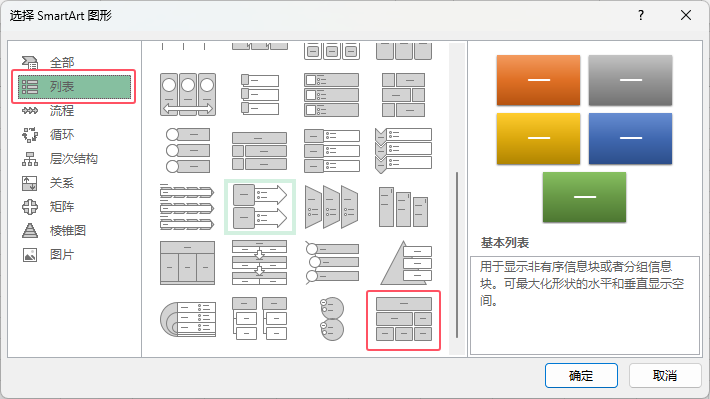The height and width of the screenshot is (399, 710).
Task: Click the orange preview block
Action: tap(538, 80)
